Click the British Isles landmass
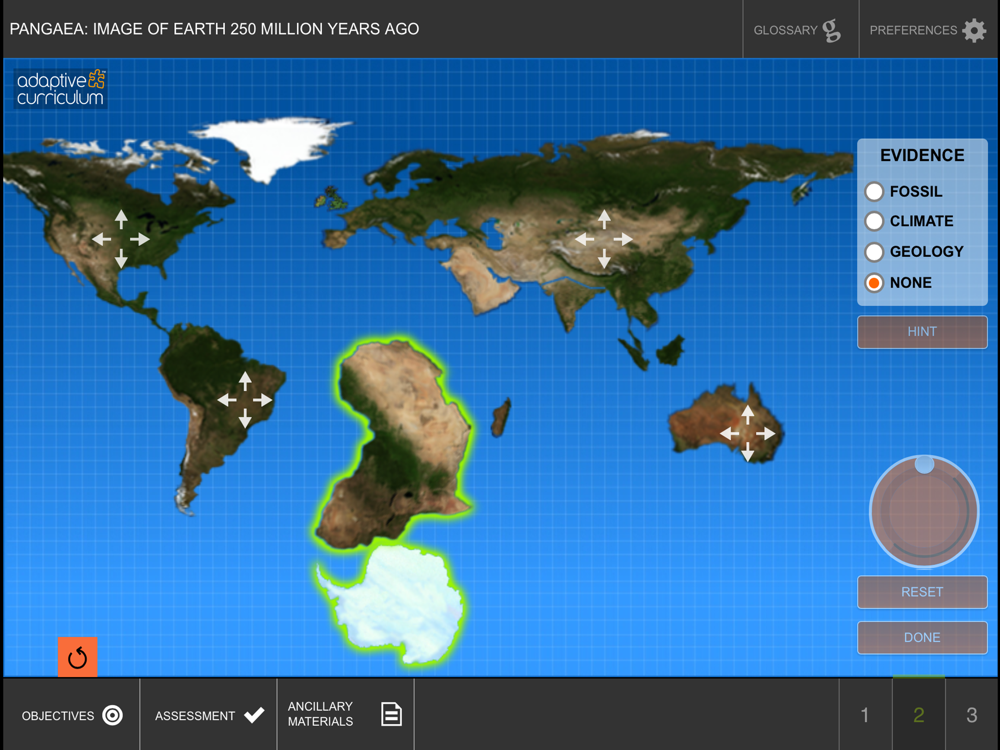 pos(332,198)
